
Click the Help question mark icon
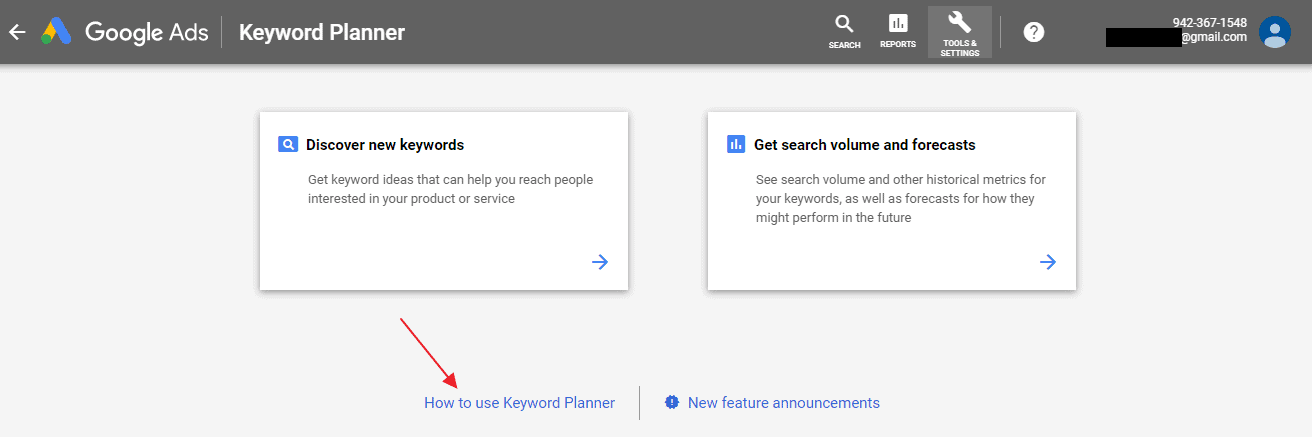click(1034, 32)
